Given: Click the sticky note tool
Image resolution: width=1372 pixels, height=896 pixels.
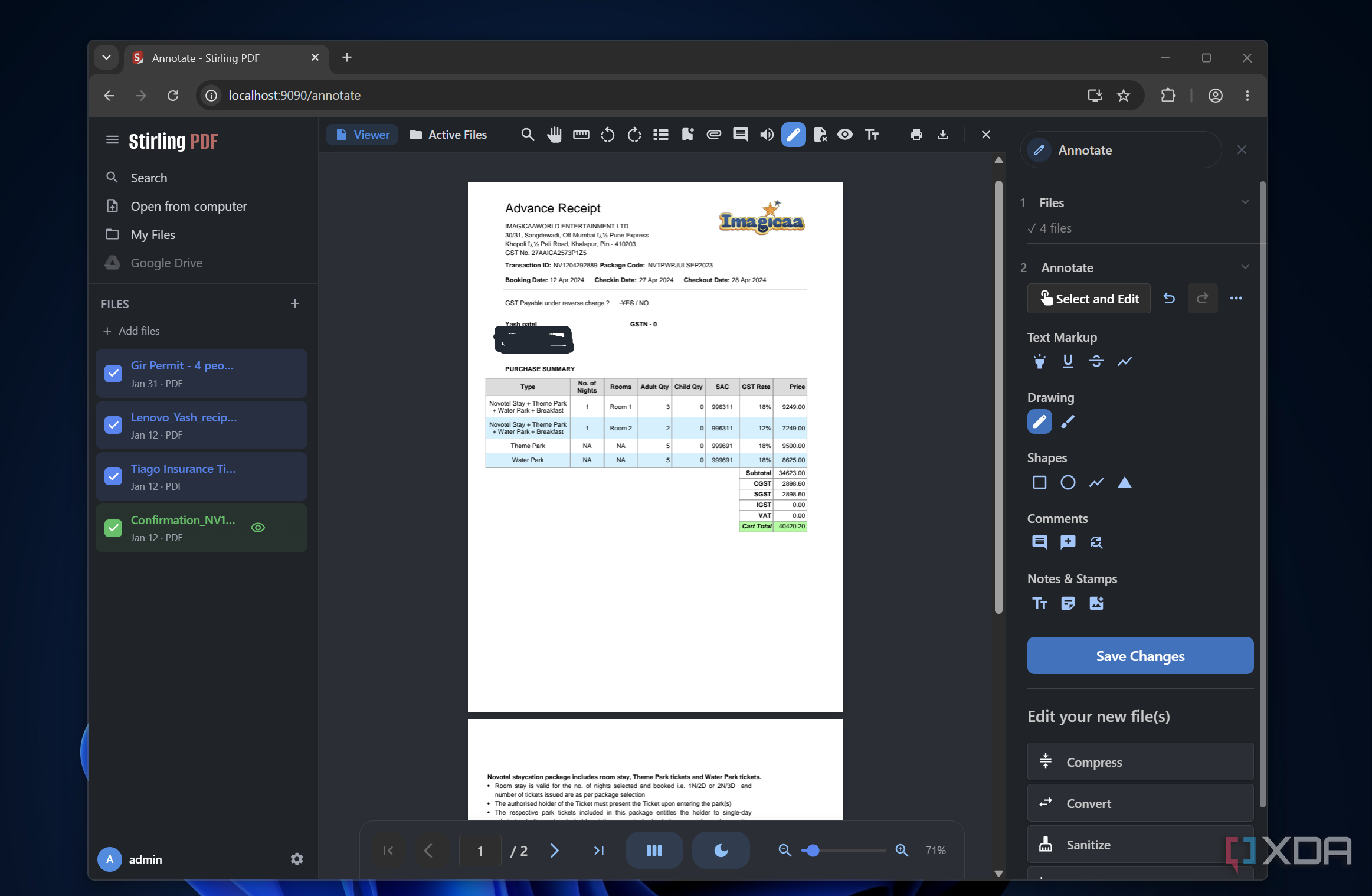Looking at the screenshot, I should [x=1068, y=603].
